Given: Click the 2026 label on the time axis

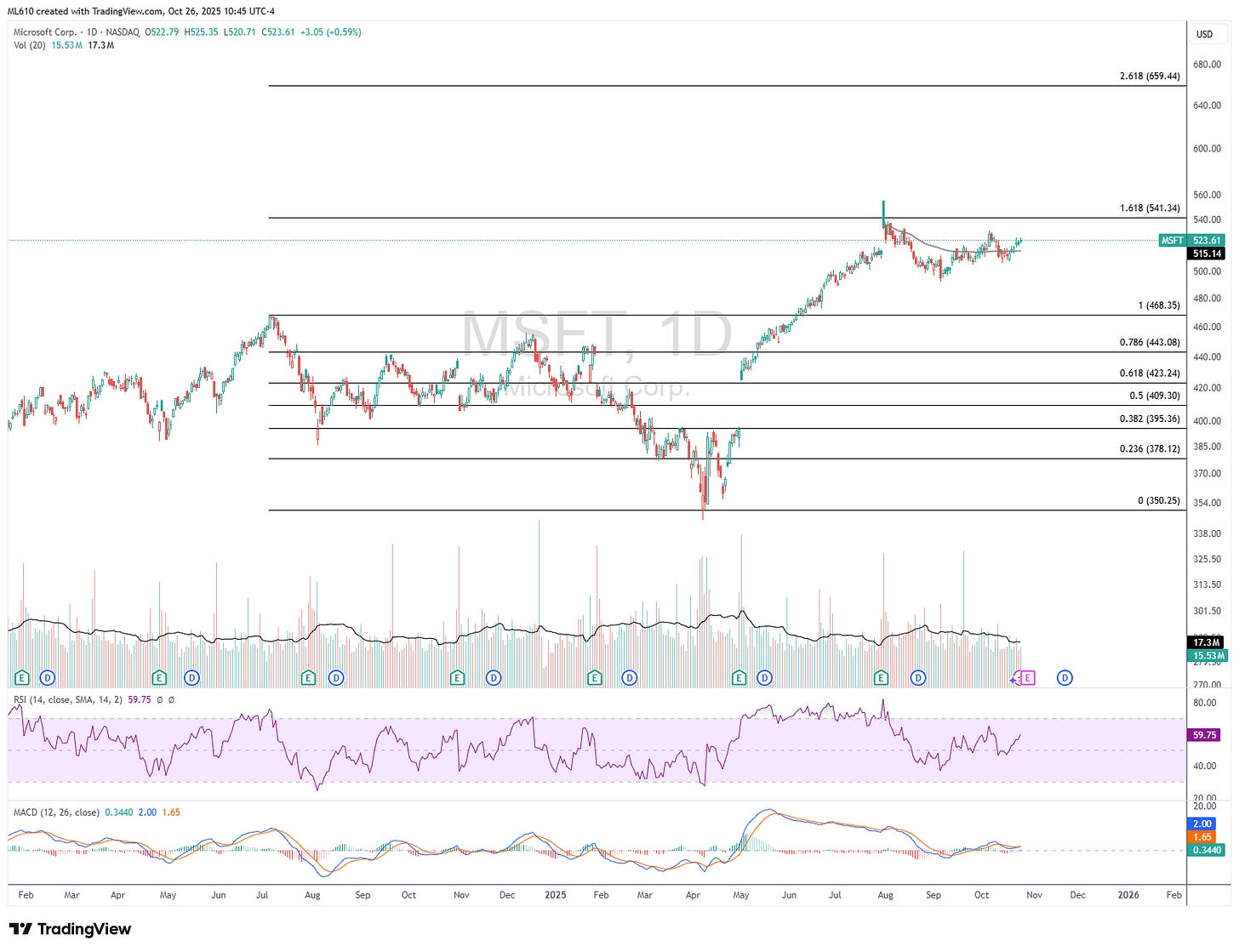Looking at the screenshot, I should [x=1128, y=895].
